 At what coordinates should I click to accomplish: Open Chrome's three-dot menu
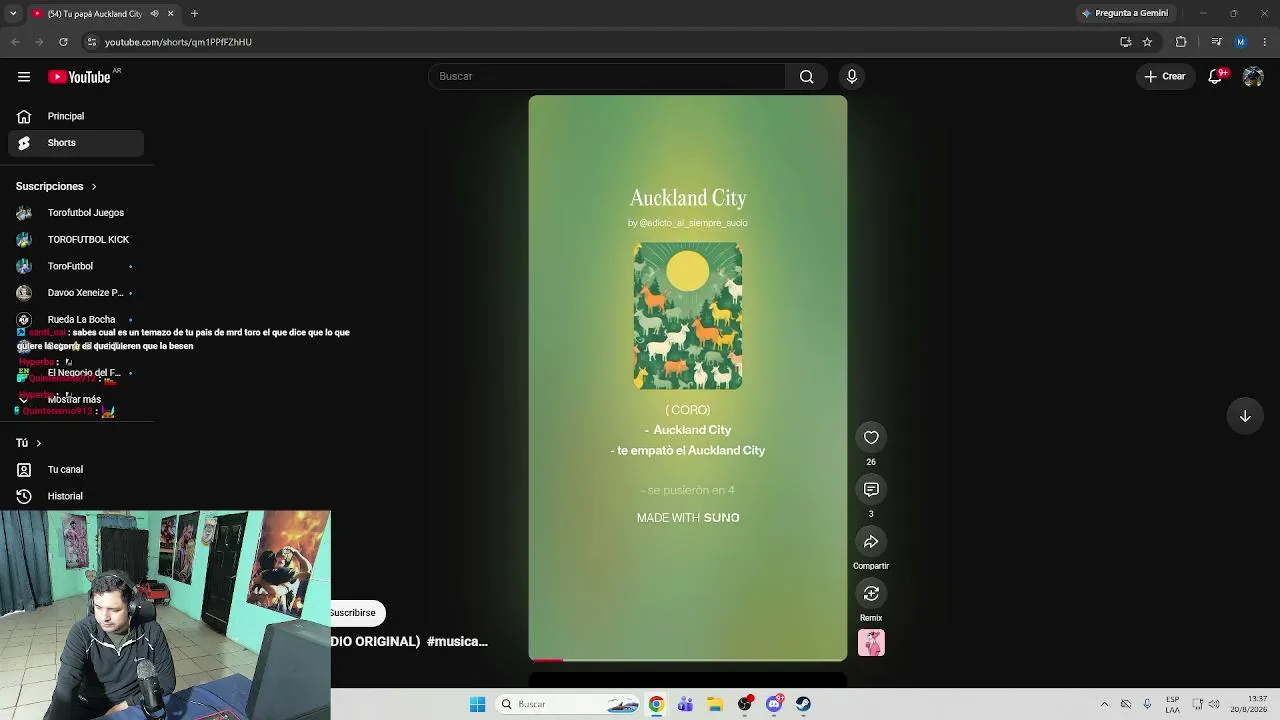(1265, 42)
